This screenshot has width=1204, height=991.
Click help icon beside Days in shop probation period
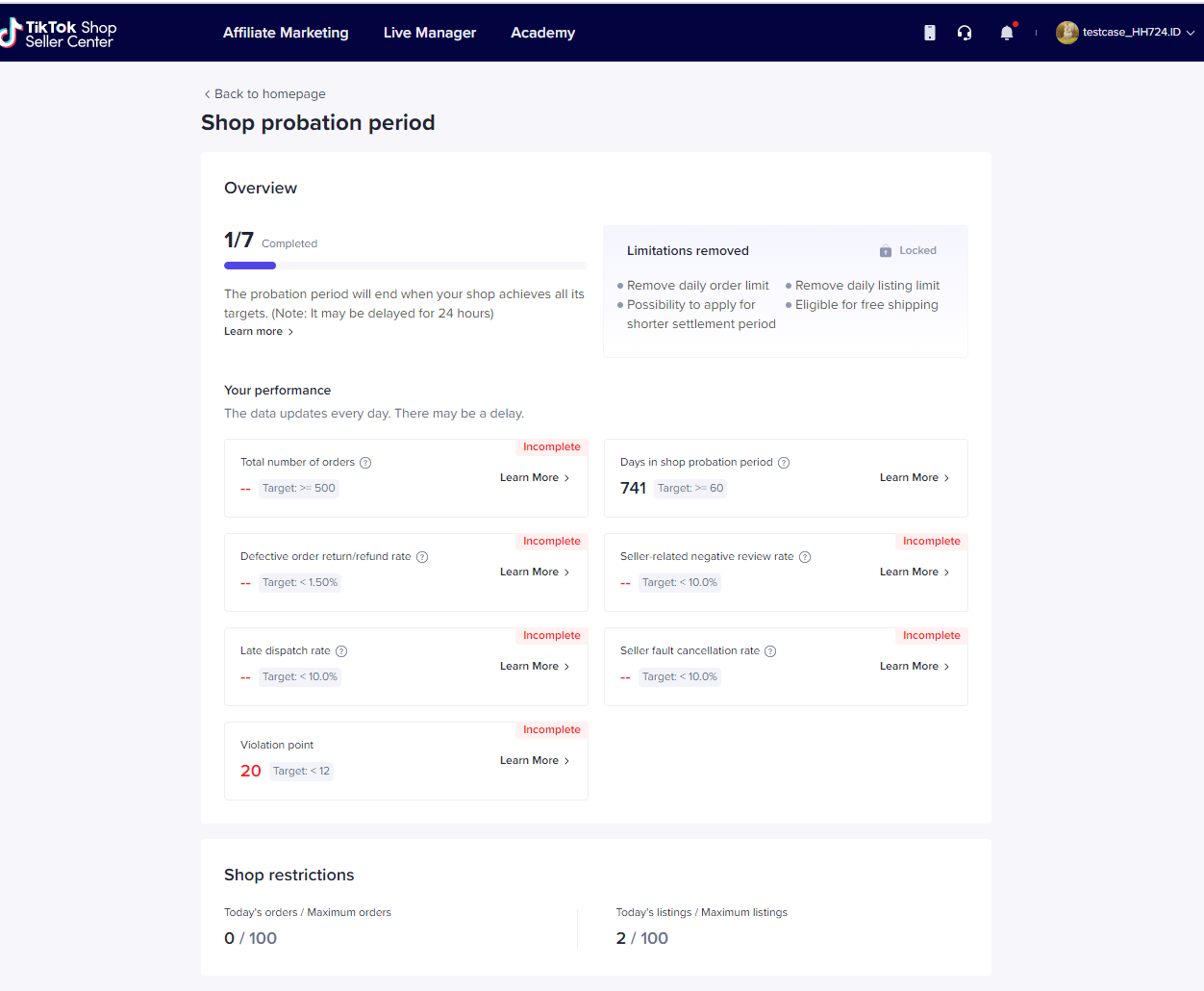(784, 463)
